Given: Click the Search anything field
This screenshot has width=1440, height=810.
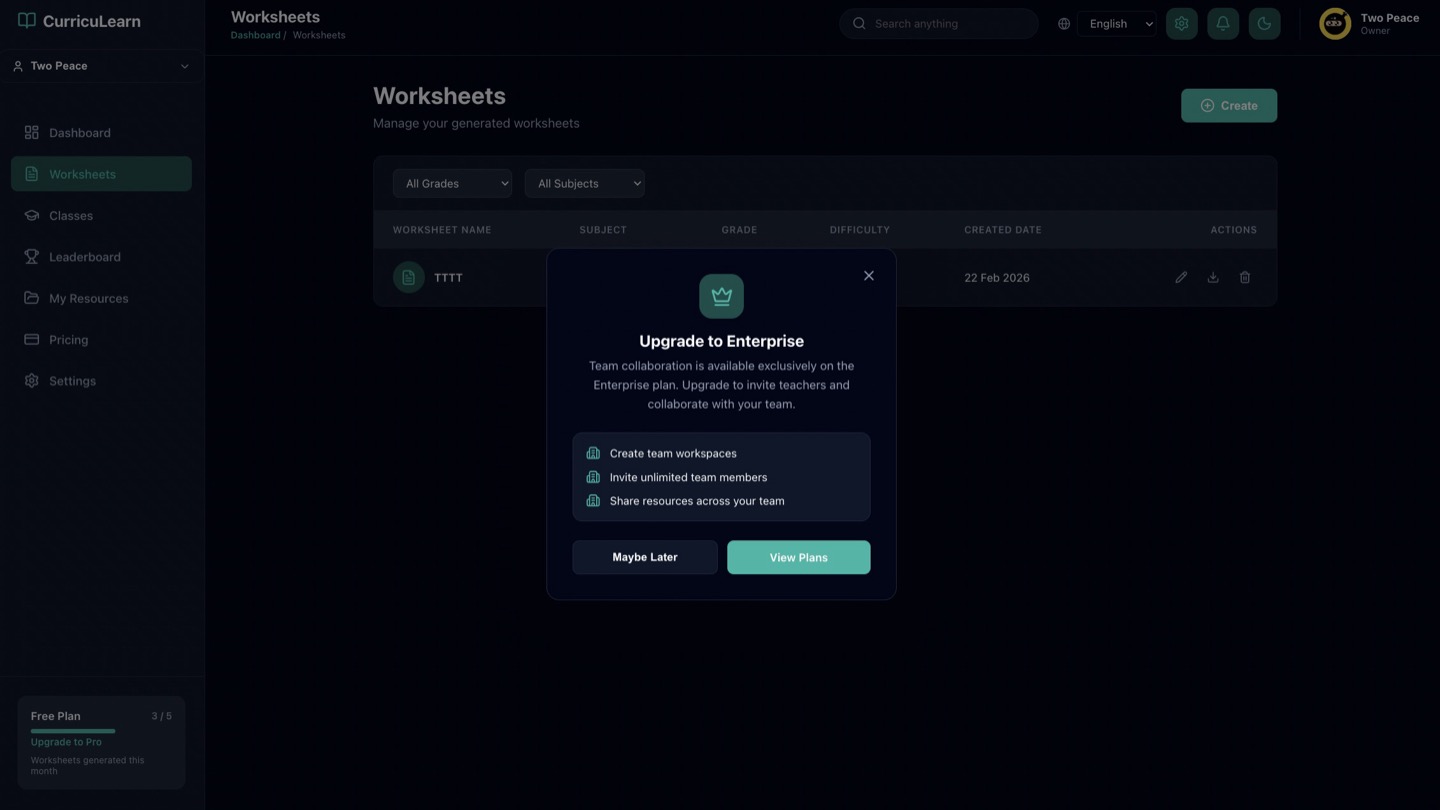Looking at the screenshot, I should tap(939, 24).
